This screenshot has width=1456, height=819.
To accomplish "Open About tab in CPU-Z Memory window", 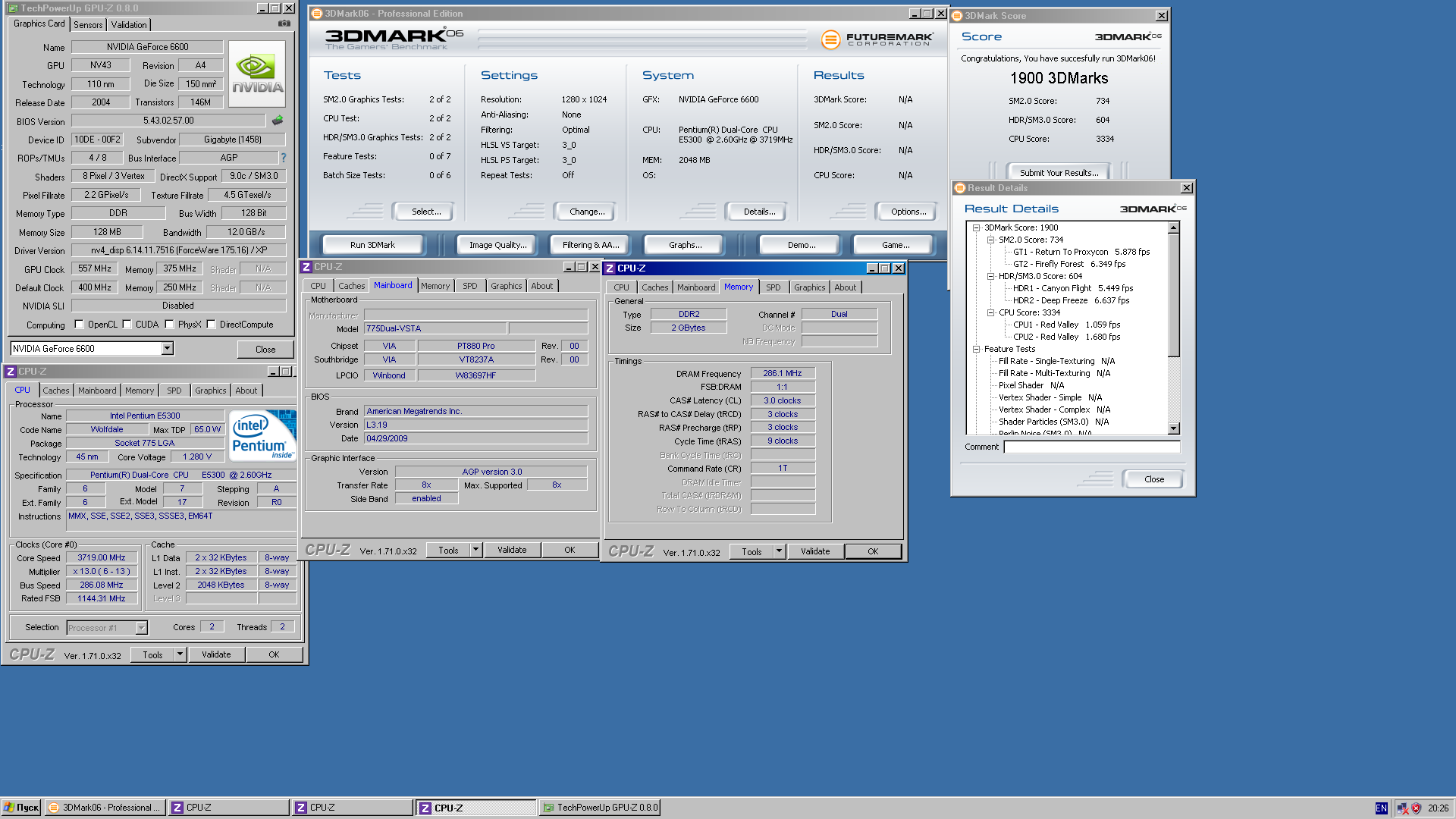I will [845, 287].
